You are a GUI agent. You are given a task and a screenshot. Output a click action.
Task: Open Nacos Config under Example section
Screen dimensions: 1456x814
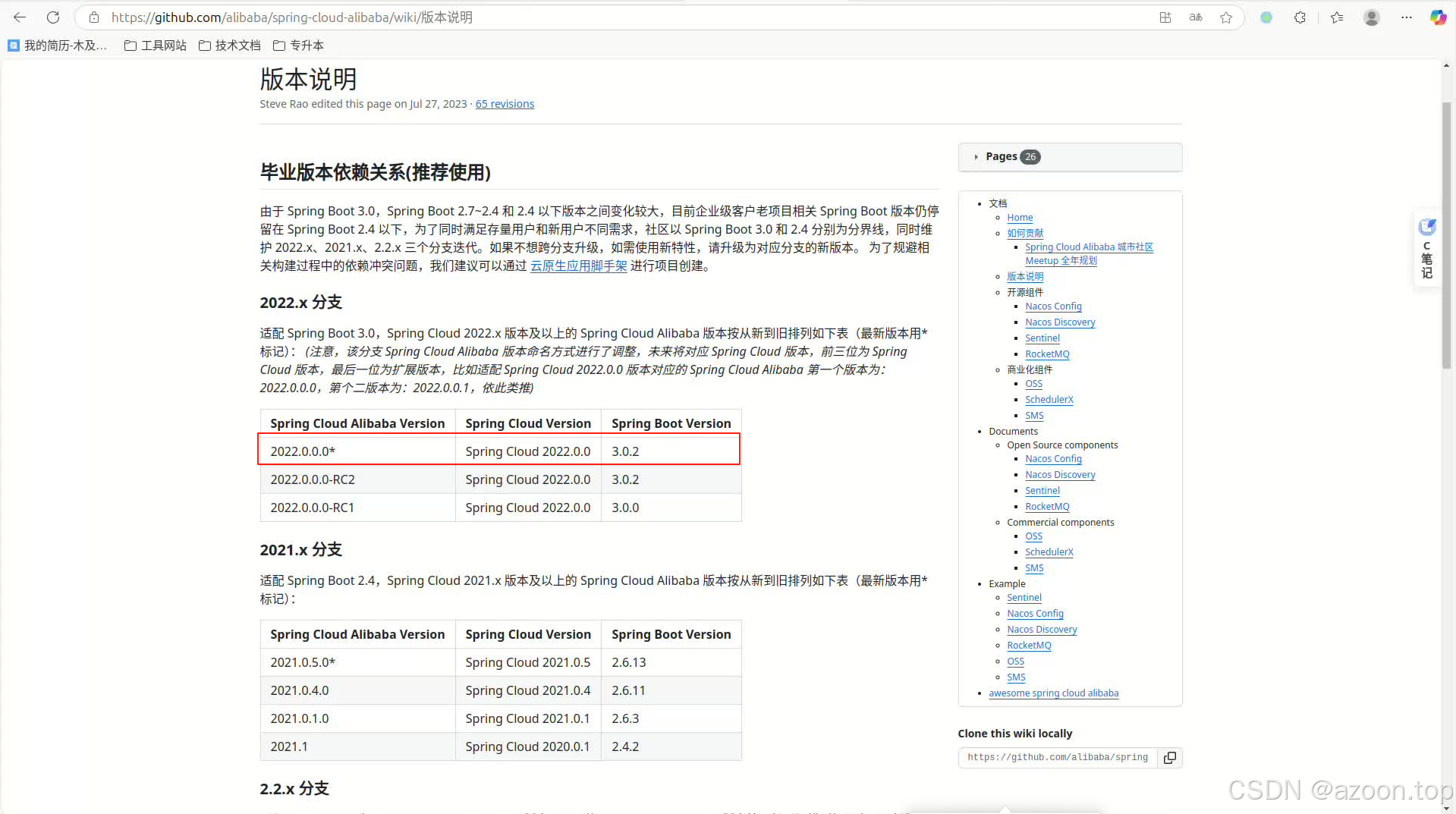pyautogui.click(x=1035, y=614)
